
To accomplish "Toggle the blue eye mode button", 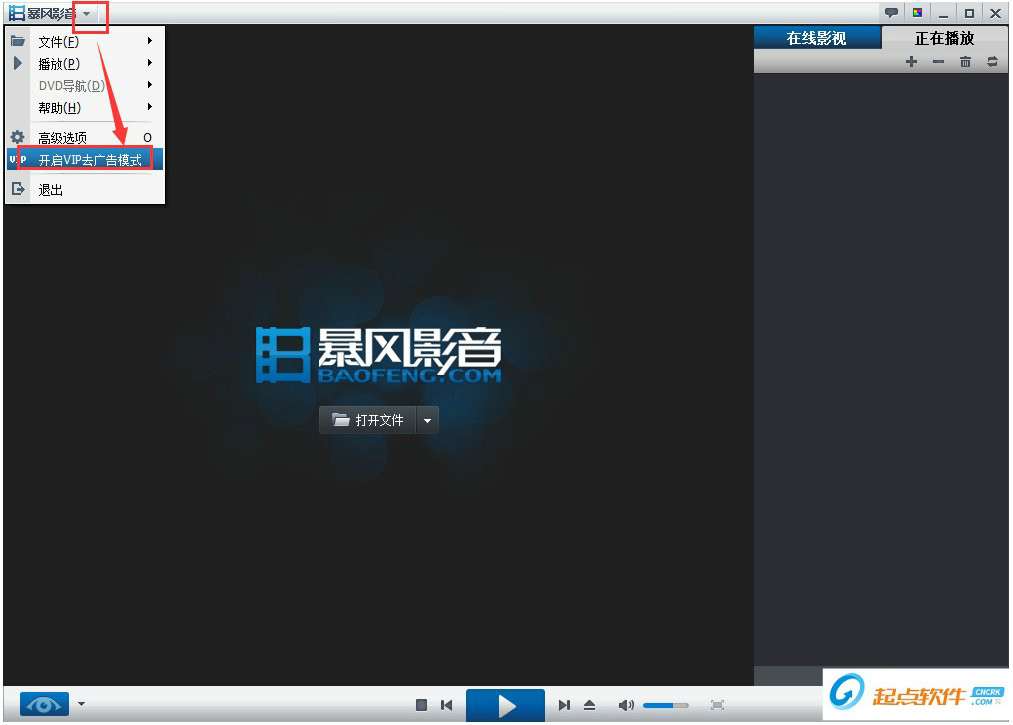I will click(44, 704).
